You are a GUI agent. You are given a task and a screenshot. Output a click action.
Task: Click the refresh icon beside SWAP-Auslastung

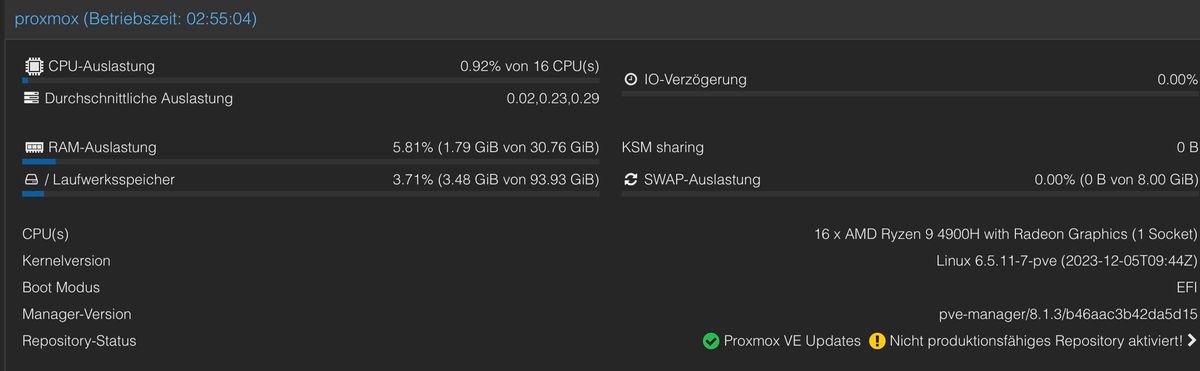click(631, 180)
